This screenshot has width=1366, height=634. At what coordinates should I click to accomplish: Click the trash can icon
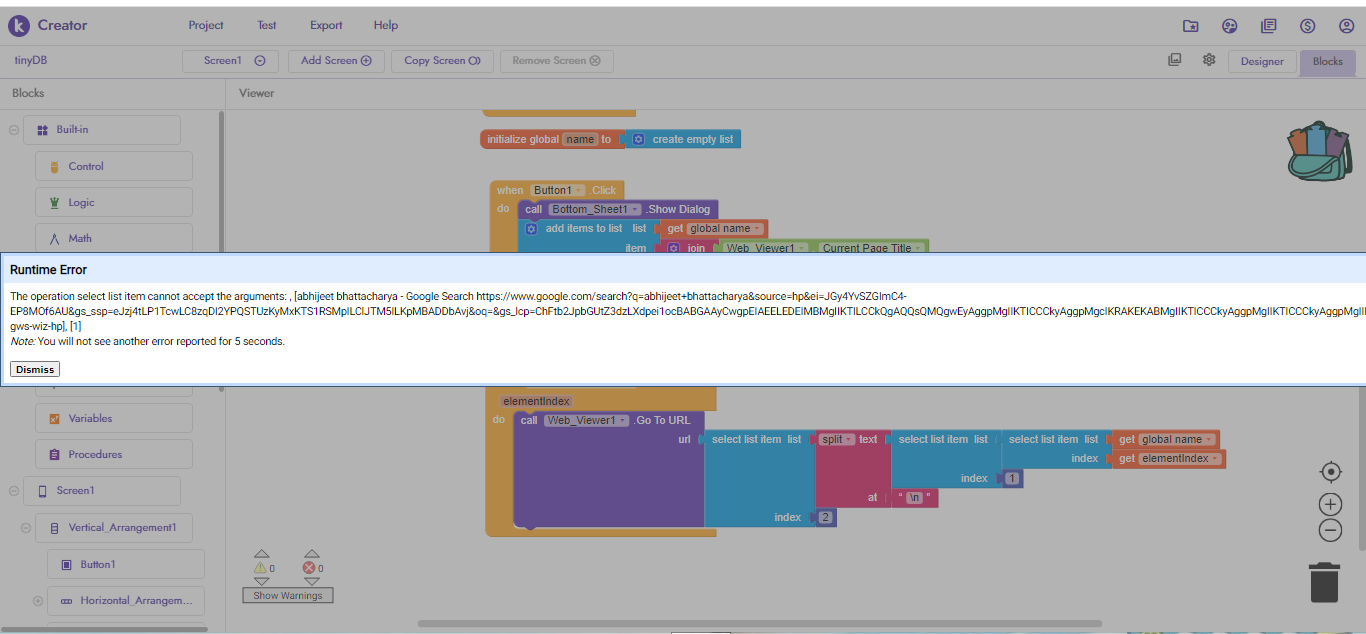pyautogui.click(x=1324, y=582)
